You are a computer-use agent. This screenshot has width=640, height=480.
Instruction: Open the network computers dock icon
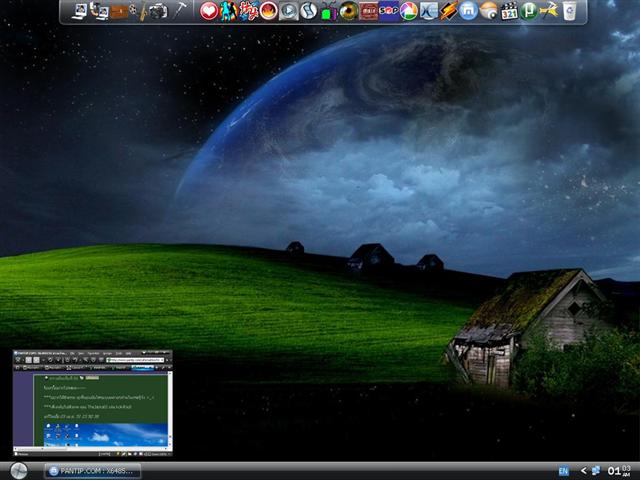pos(99,11)
